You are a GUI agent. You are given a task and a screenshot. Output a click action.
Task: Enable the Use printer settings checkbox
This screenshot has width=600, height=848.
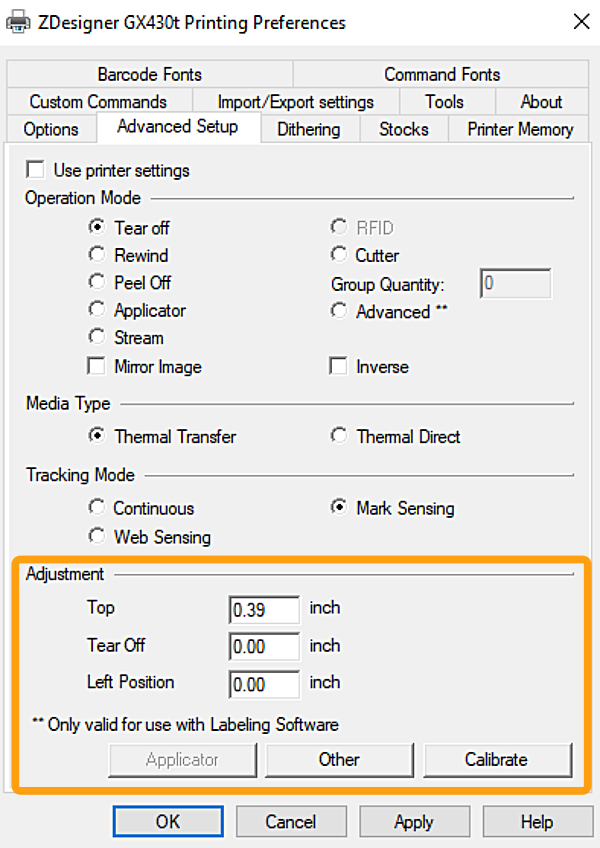pyautogui.click(x=35, y=170)
